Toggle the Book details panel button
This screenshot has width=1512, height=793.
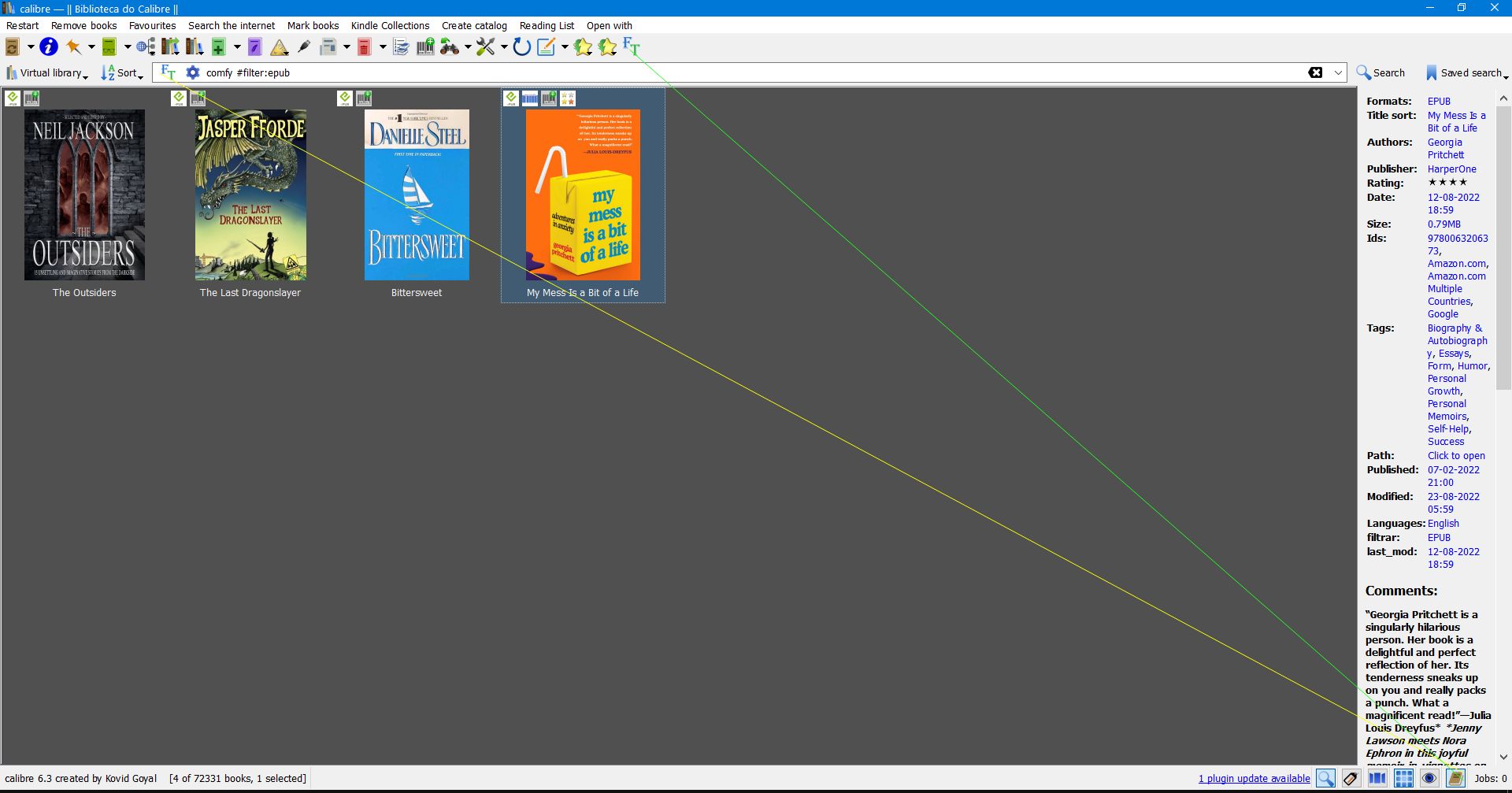pyautogui.click(x=1455, y=778)
